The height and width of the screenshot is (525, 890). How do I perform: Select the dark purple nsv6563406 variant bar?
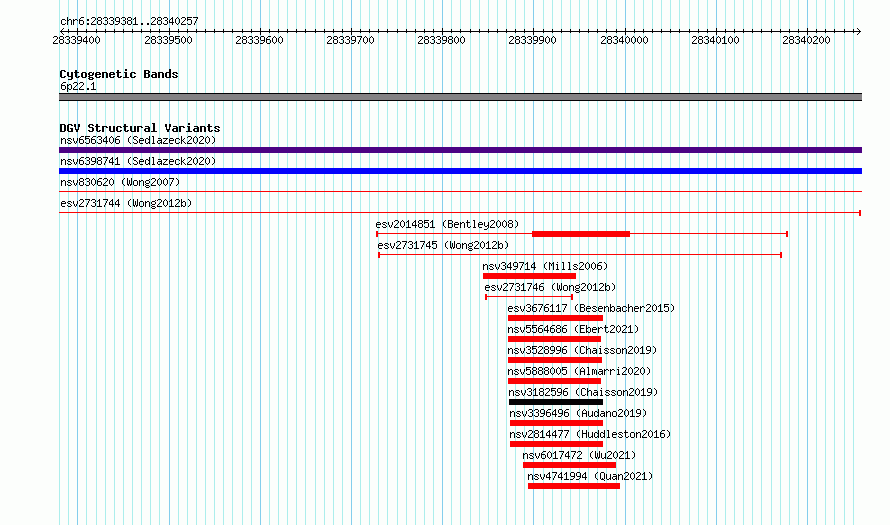[x=460, y=150]
